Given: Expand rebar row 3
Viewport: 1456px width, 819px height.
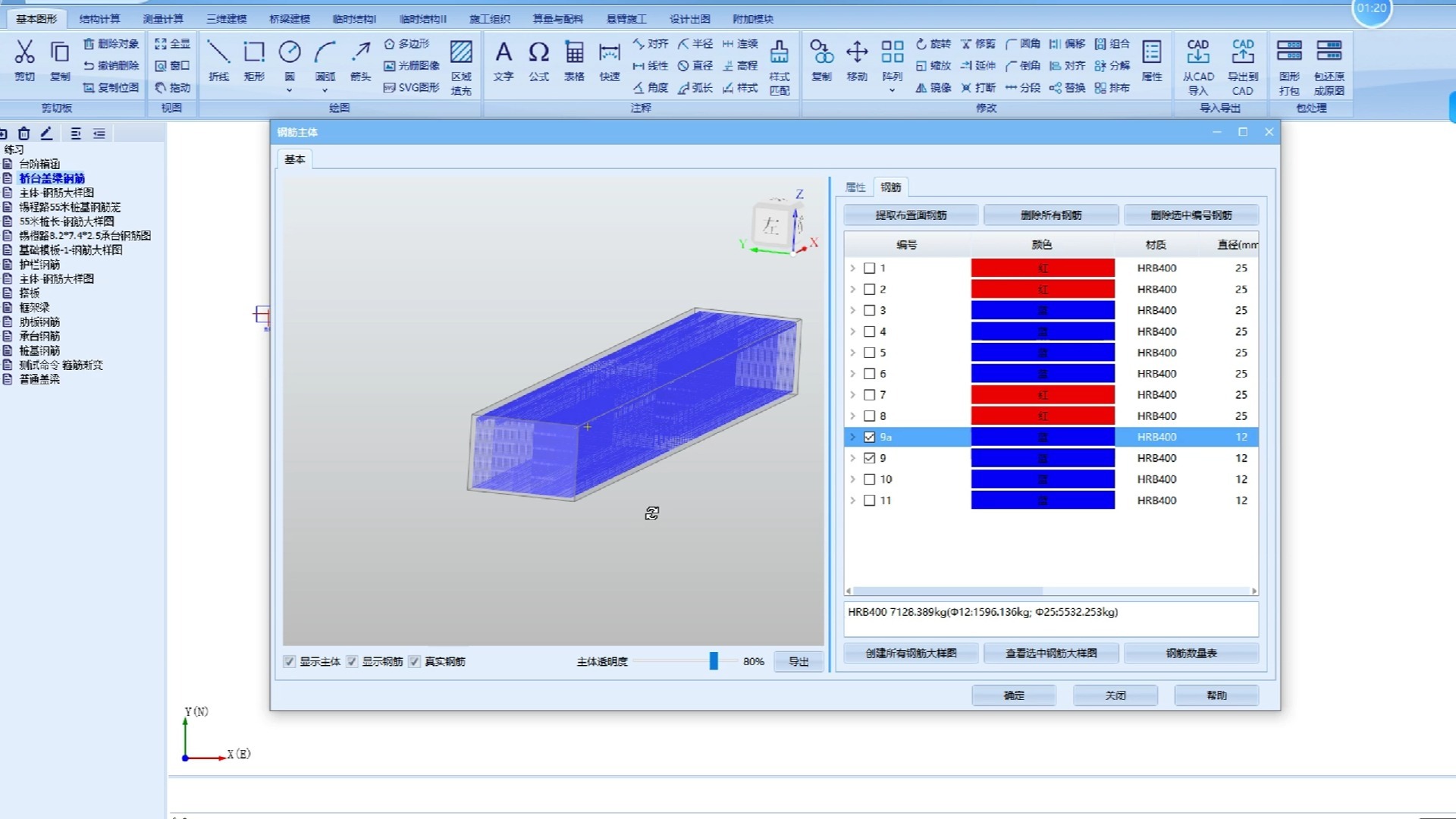Looking at the screenshot, I should (852, 310).
